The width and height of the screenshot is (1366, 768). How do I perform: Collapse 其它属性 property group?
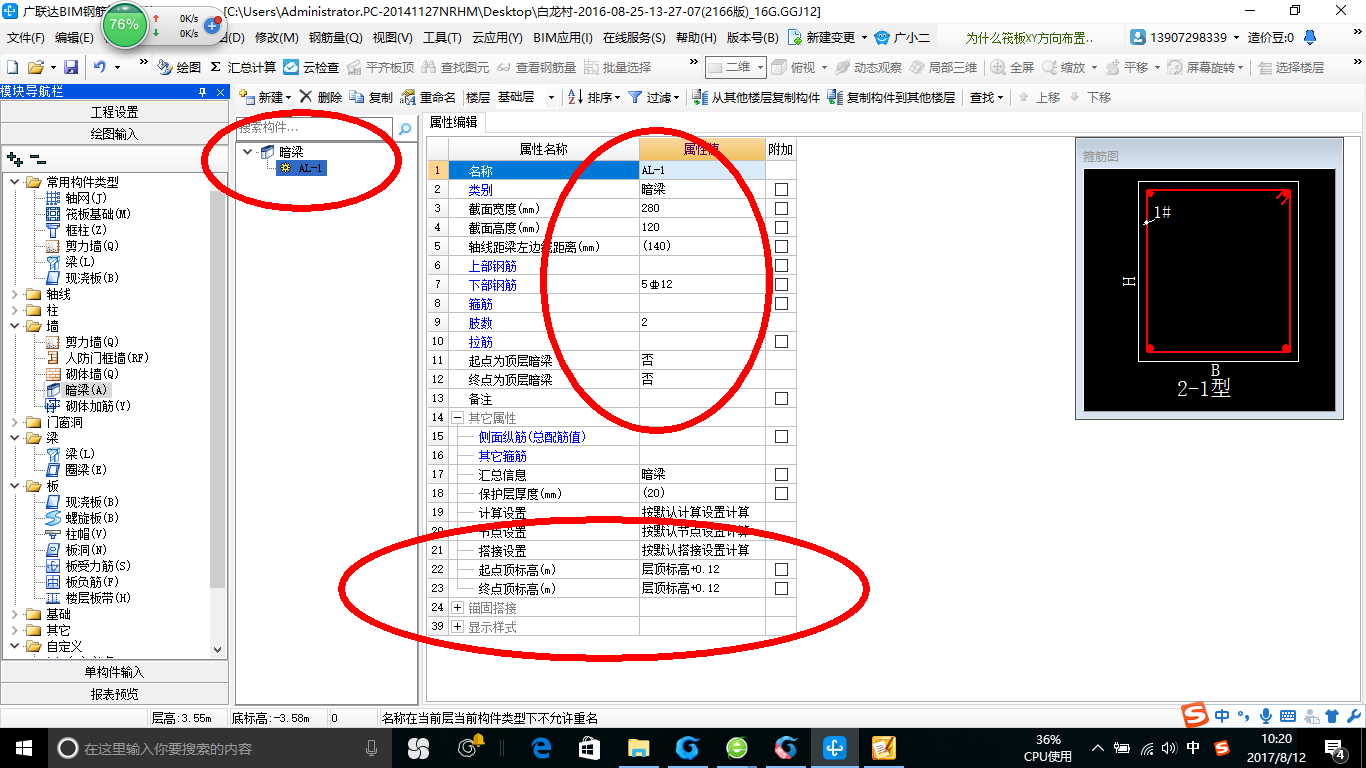458,418
